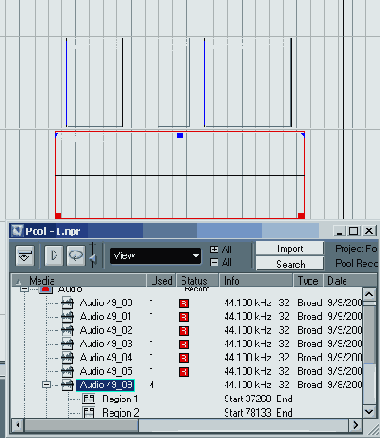Select the Audio 49_02 clip
Image resolution: width=380 pixels, height=438 pixels.
[x=106, y=330]
